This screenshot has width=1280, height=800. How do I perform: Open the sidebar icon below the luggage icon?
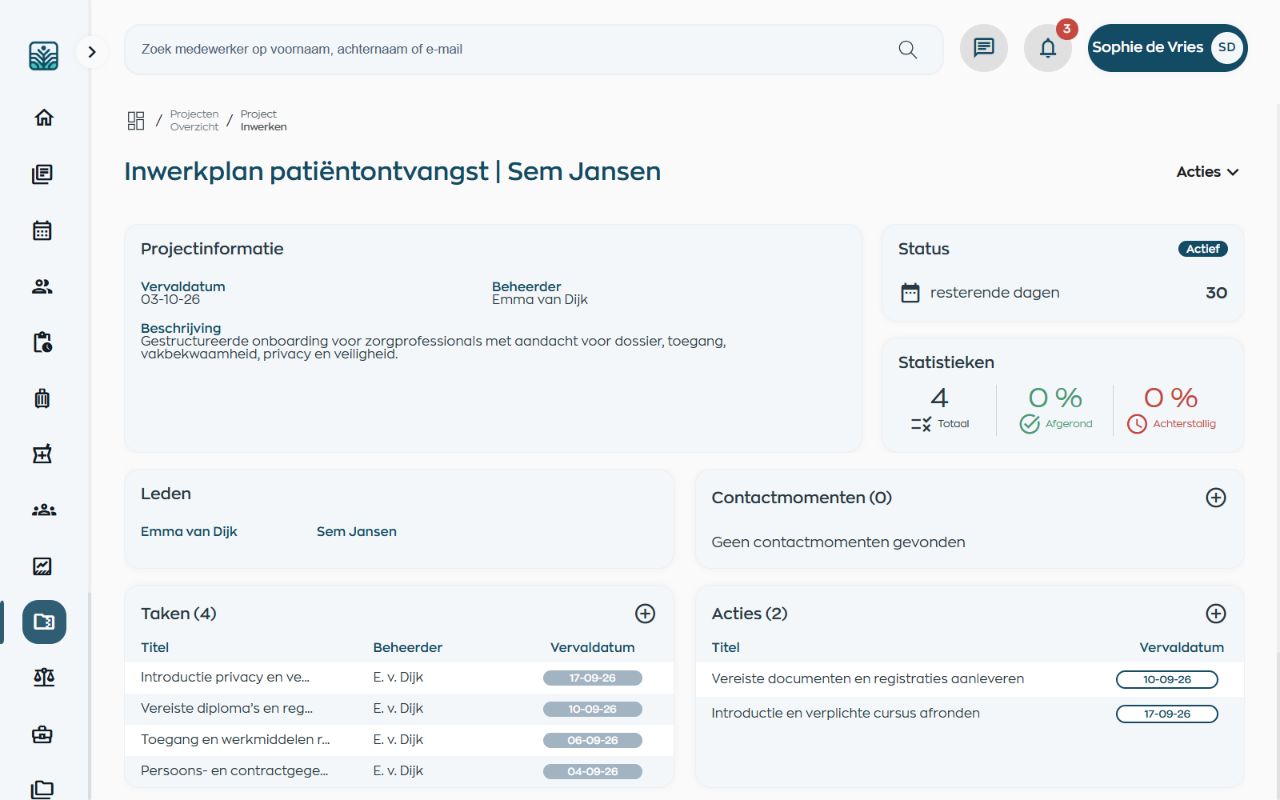(43, 455)
